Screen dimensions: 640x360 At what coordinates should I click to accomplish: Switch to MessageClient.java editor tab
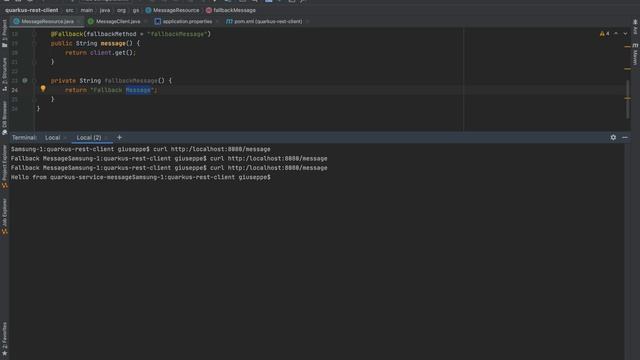click(x=118, y=21)
